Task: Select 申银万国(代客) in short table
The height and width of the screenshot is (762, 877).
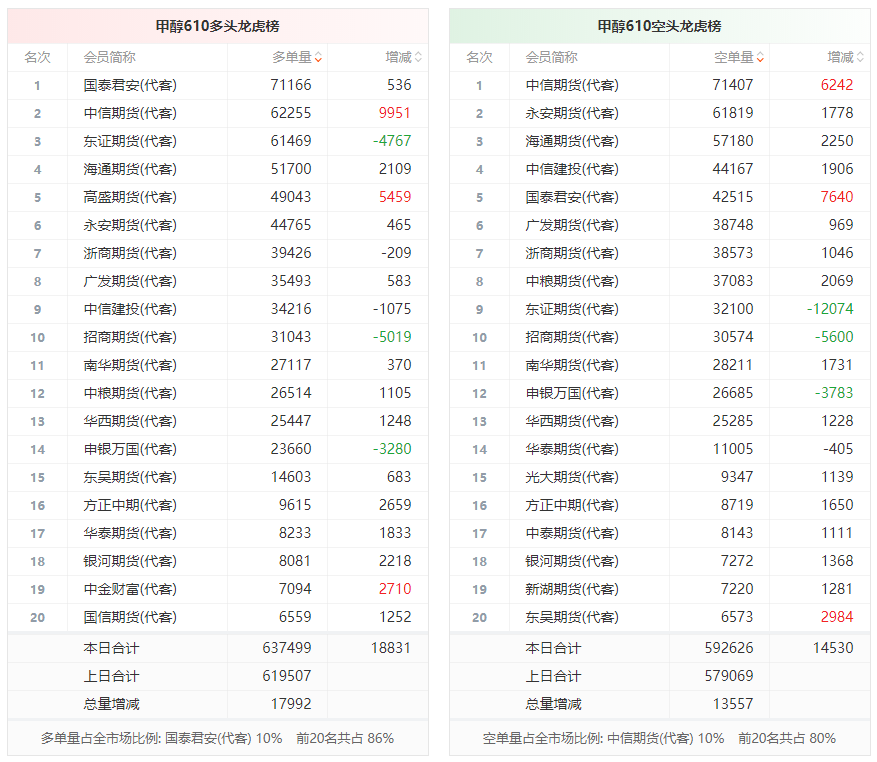Action: point(572,393)
